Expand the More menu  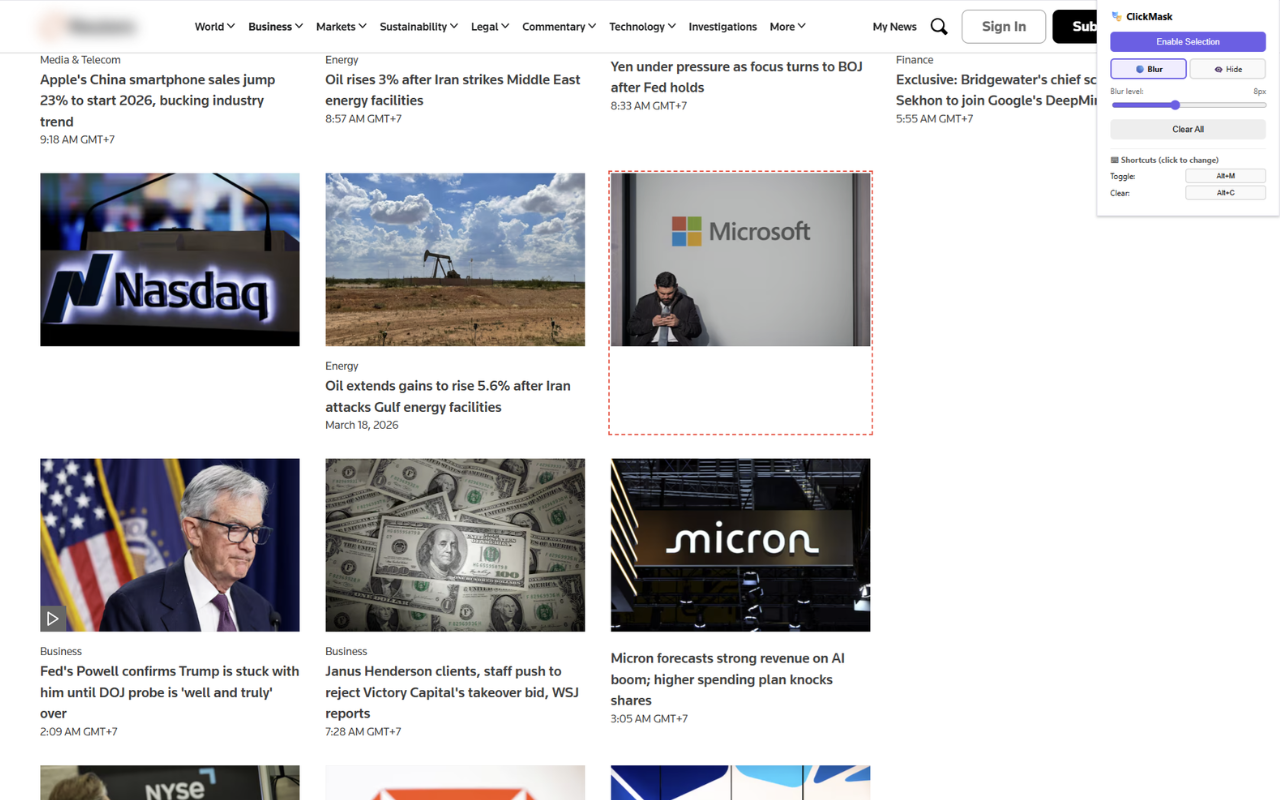click(x=787, y=27)
